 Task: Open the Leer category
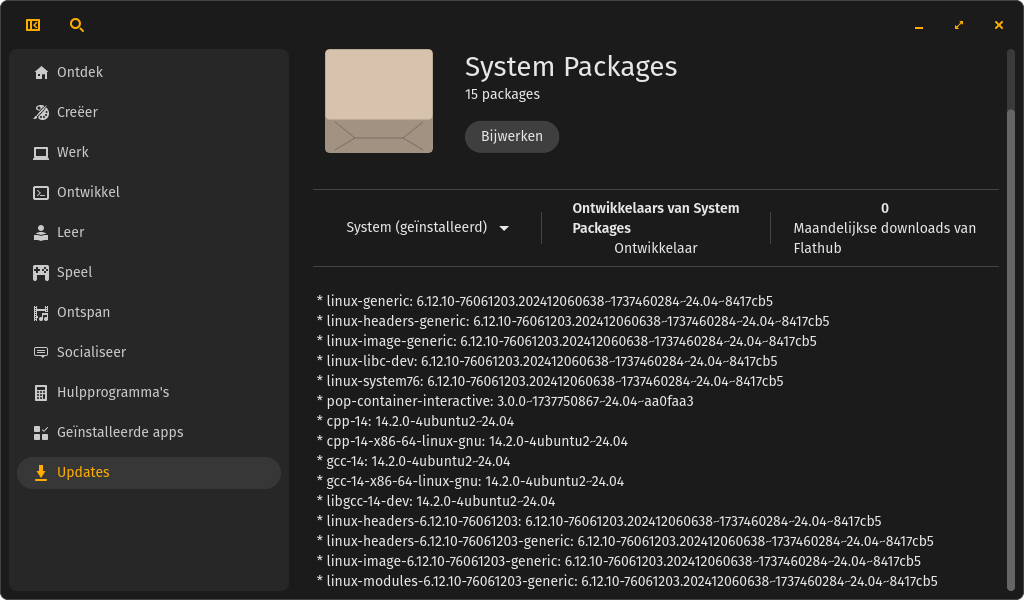[x=70, y=232]
